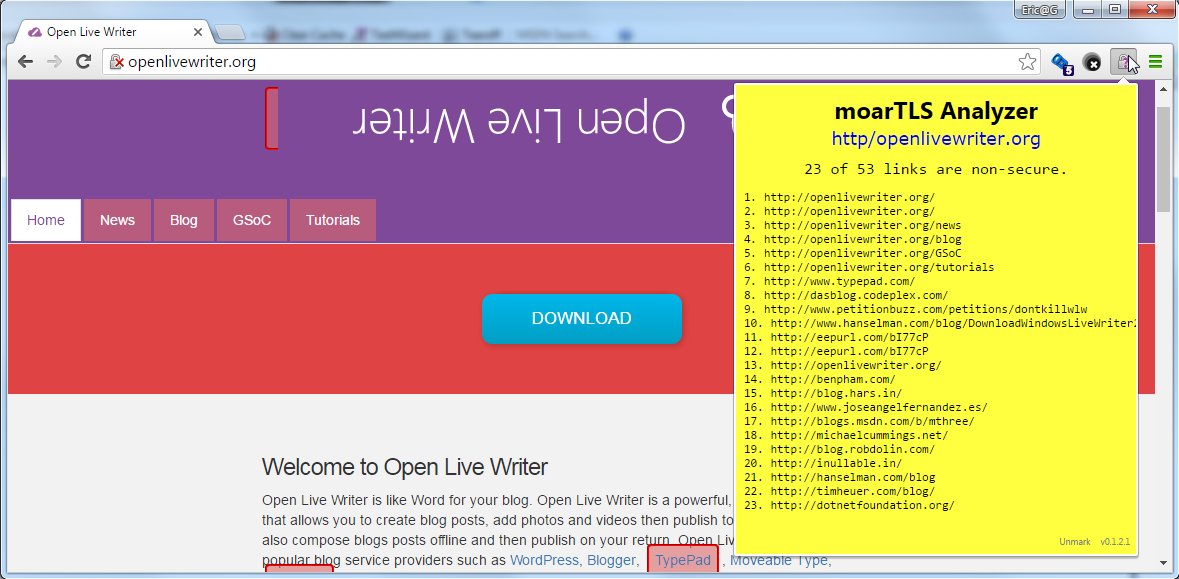Select list entry http://dasblog.codeplex.com/

(856, 296)
